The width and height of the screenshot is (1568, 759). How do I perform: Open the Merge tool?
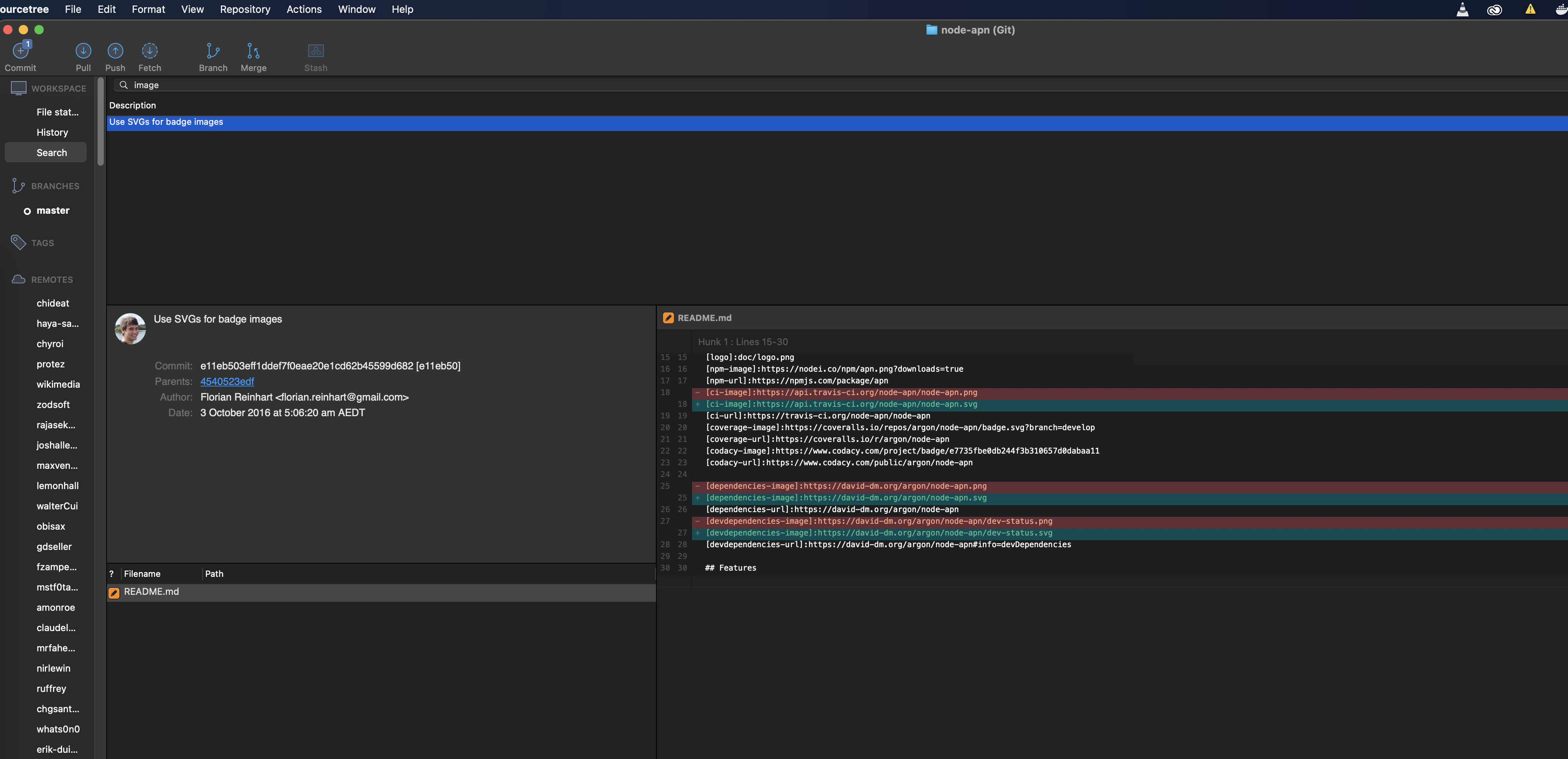click(253, 52)
